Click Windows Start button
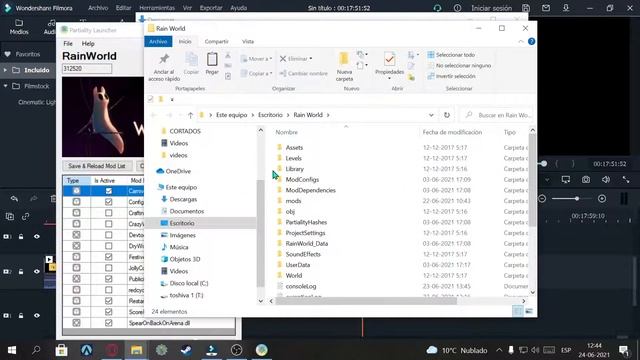The width and height of the screenshot is (640, 360). [12, 350]
